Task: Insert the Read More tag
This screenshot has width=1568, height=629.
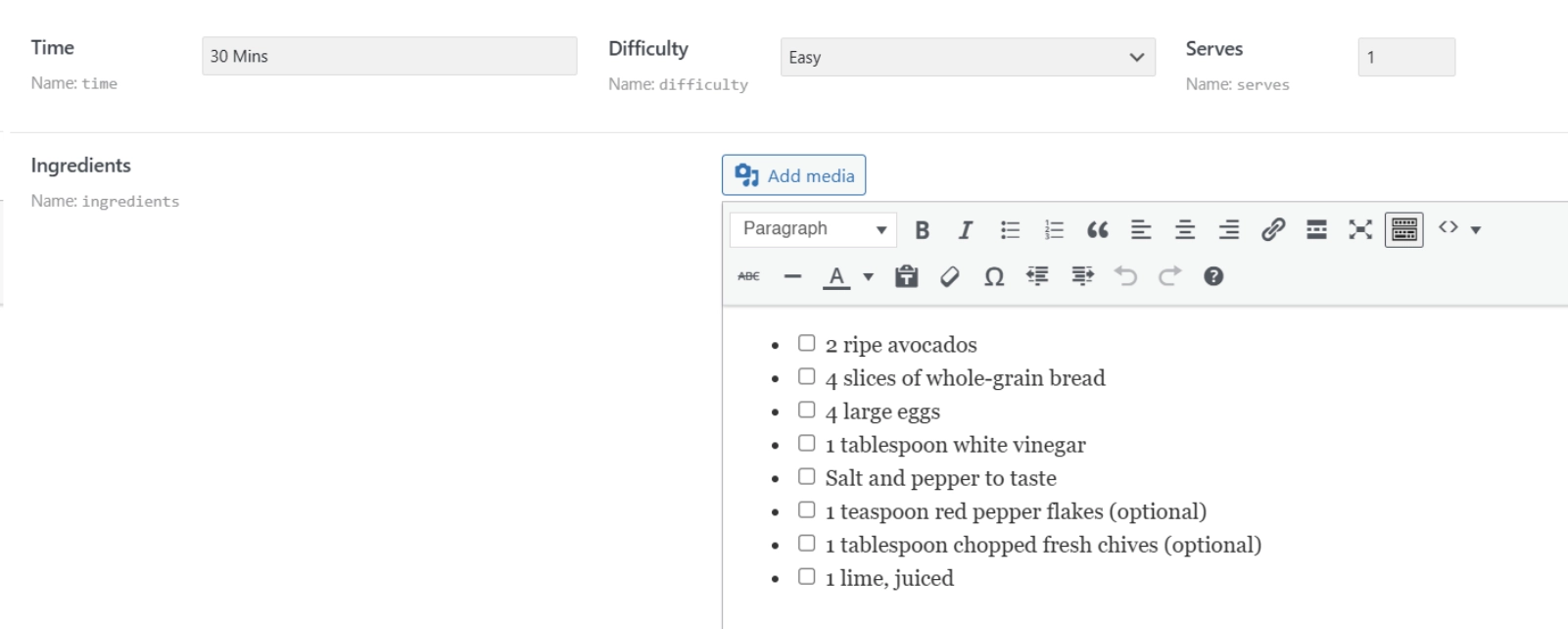Action: pos(1316,229)
